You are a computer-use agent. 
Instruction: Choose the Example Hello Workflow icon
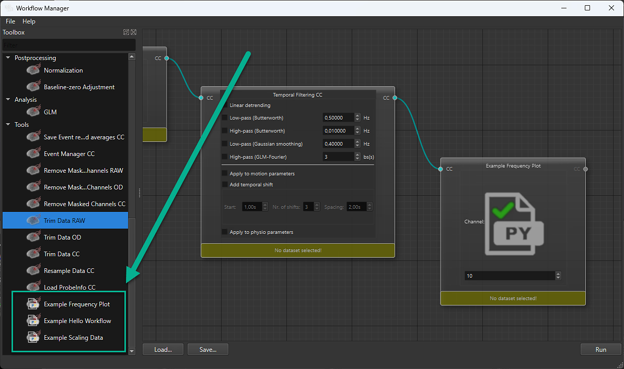(33, 321)
